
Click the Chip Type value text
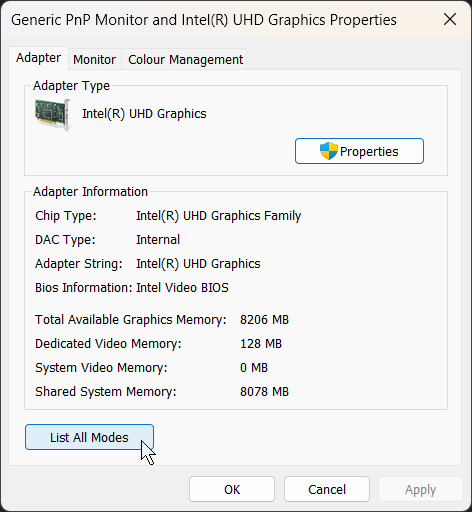[219, 216]
